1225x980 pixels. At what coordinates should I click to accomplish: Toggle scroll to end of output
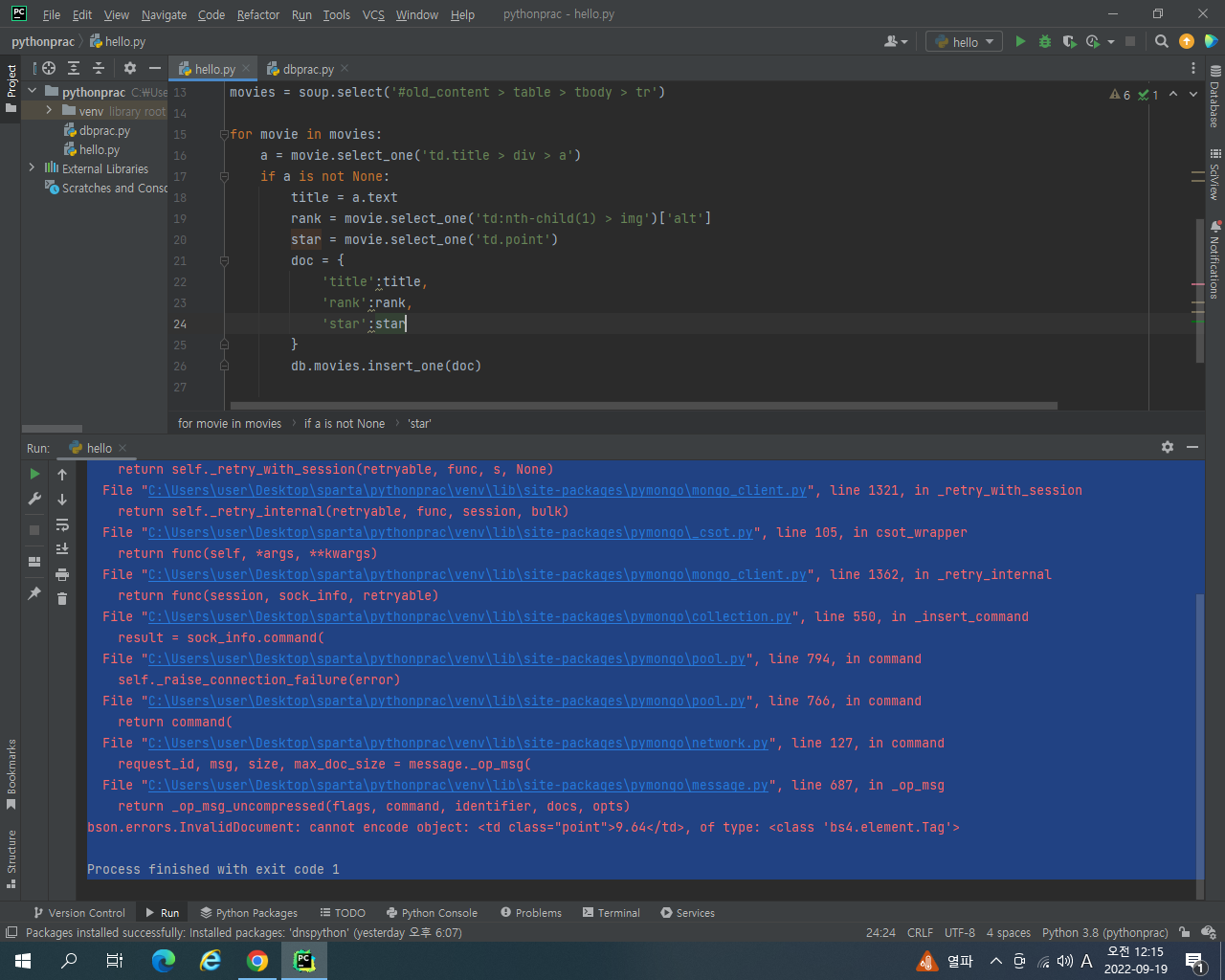tap(62, 548)
